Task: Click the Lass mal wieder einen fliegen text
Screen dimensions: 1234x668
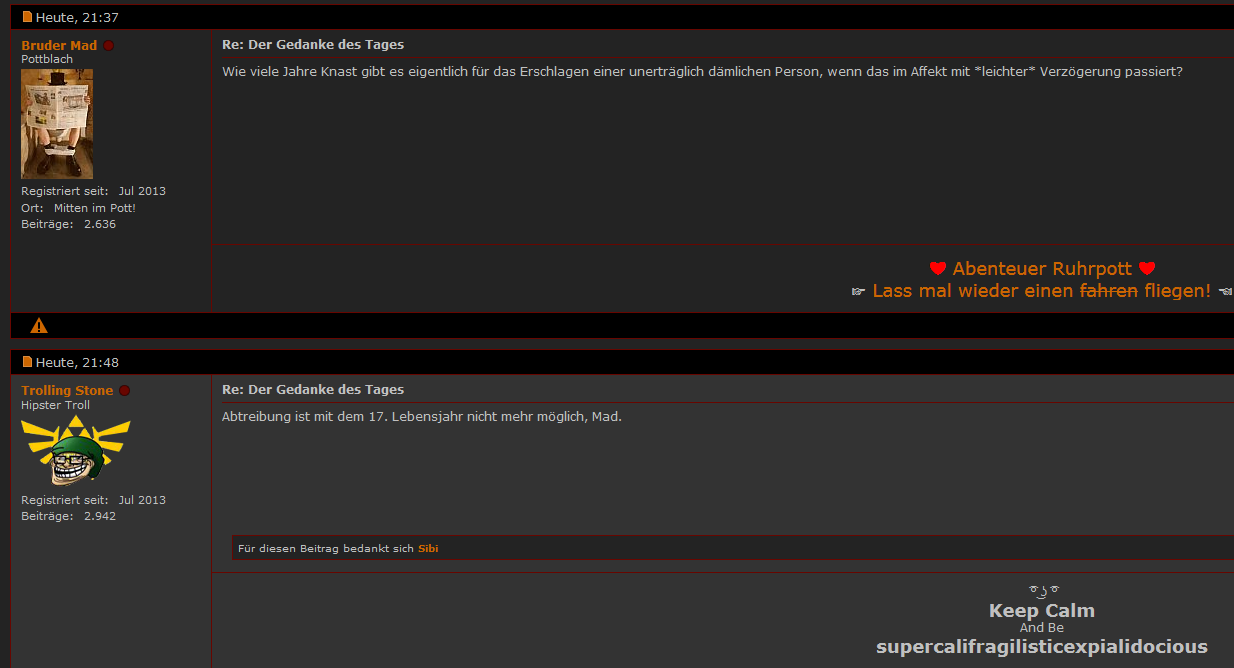Action: pyautogui.click(x=1041, y=291)
